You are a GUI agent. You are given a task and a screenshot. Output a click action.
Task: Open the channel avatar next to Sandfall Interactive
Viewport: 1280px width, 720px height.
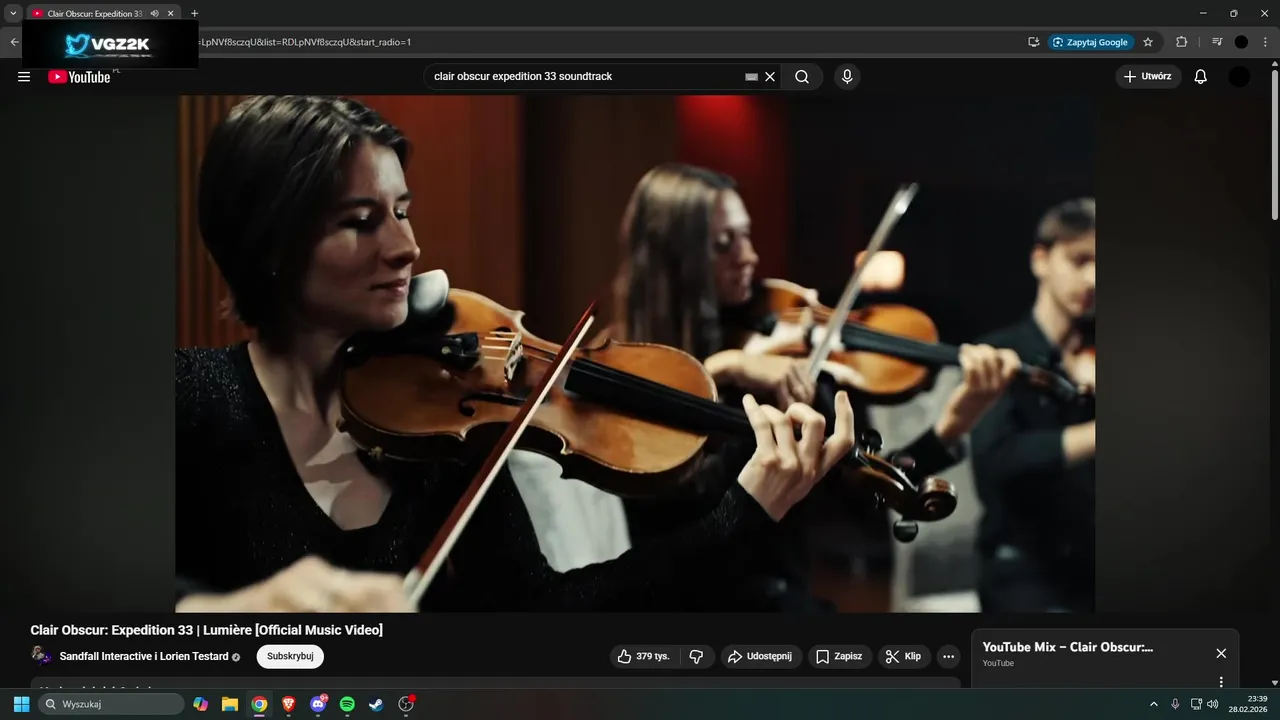pyautogui.click(x=41, y=656)
